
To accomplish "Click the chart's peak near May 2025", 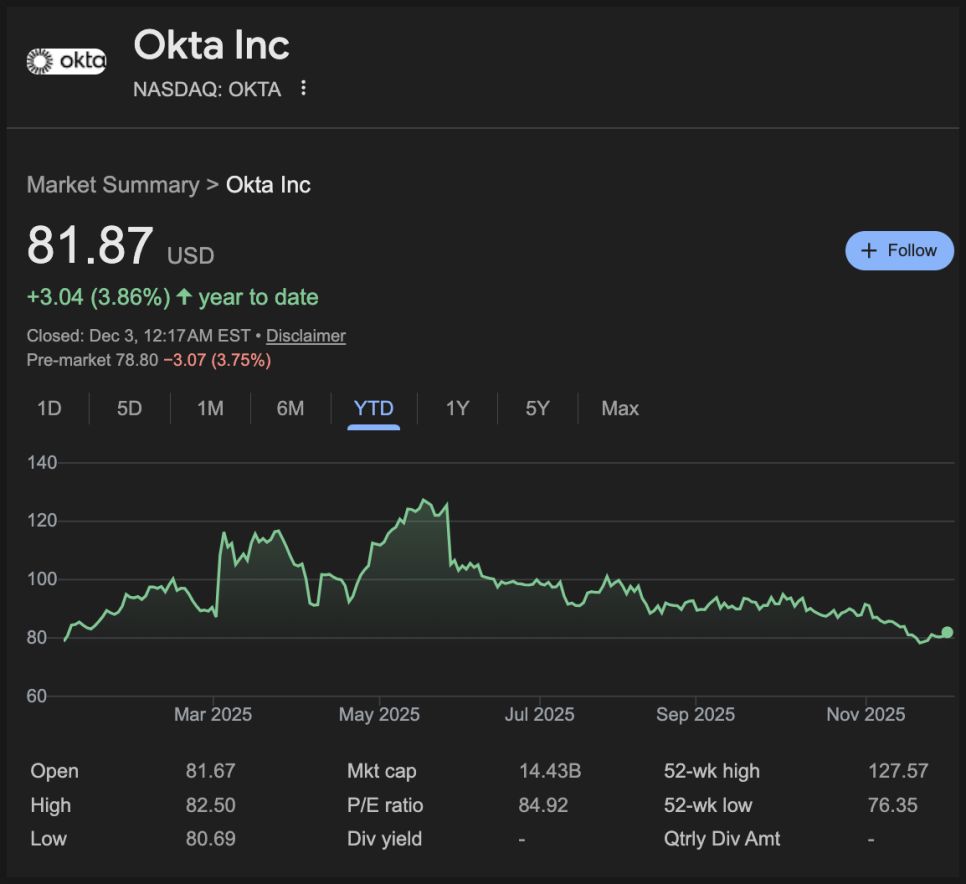I will coord(425,500).
